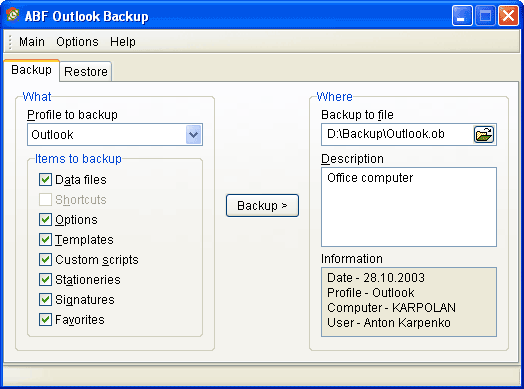524x389 pixels.
Task: Open the Options menu in menu bar
Action: click(x=77, y=42)
